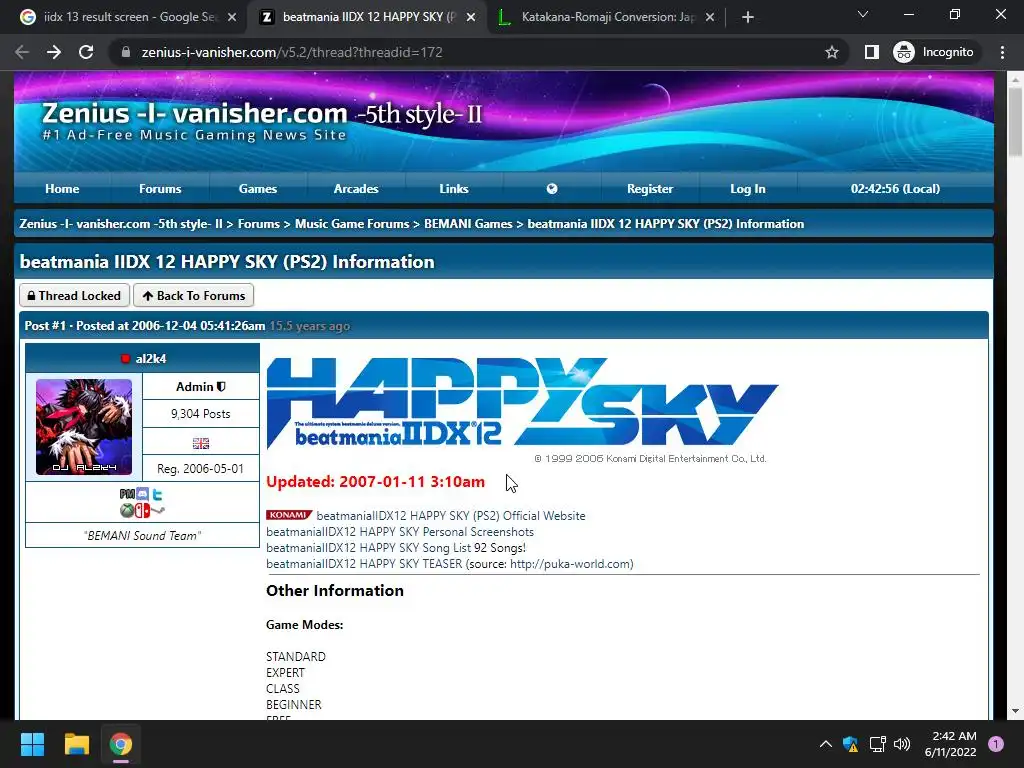Image resolution: width=1024 pixels, height=768 pixels.
Task: Open al2k4's Nintendo Switch icon
Action: 142,510
